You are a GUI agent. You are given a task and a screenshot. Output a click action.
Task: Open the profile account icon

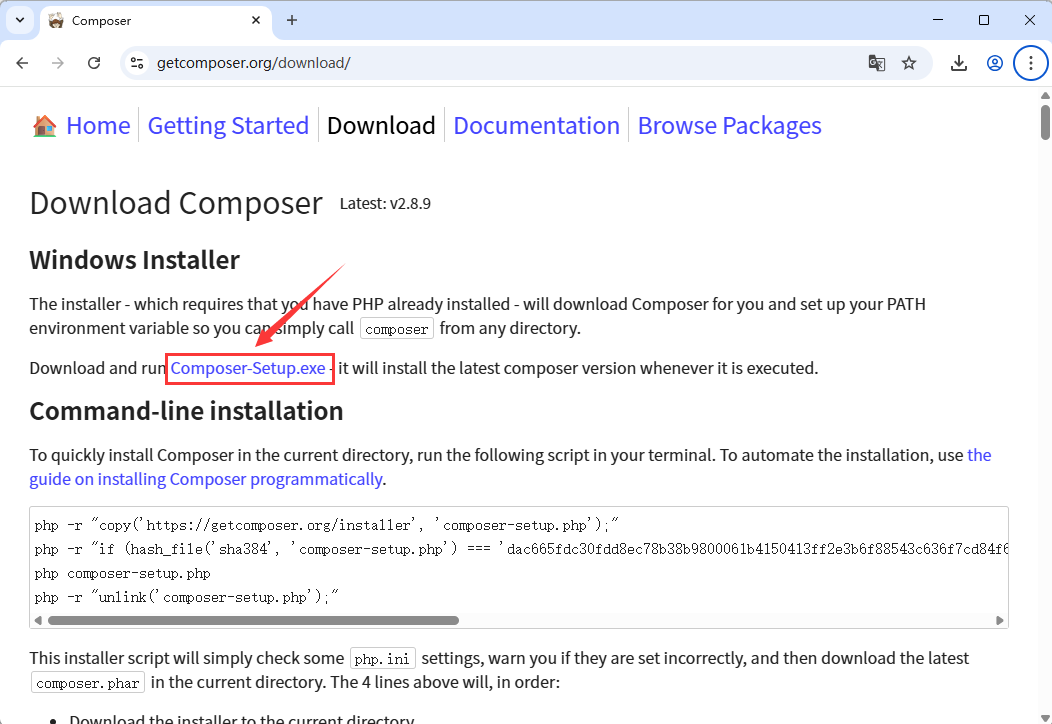coord(994,63)
